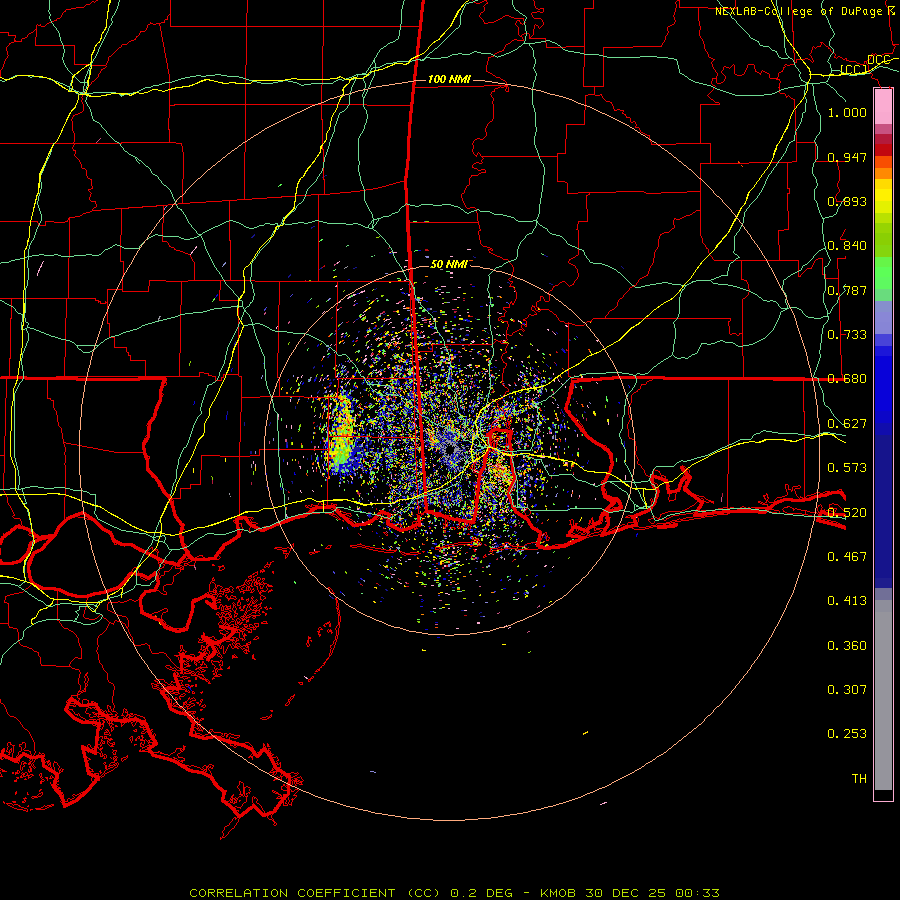The height and width of the screenshot is (900, 900).
Task: Click the 0.893 color scale value
Action: click(847, 201)
